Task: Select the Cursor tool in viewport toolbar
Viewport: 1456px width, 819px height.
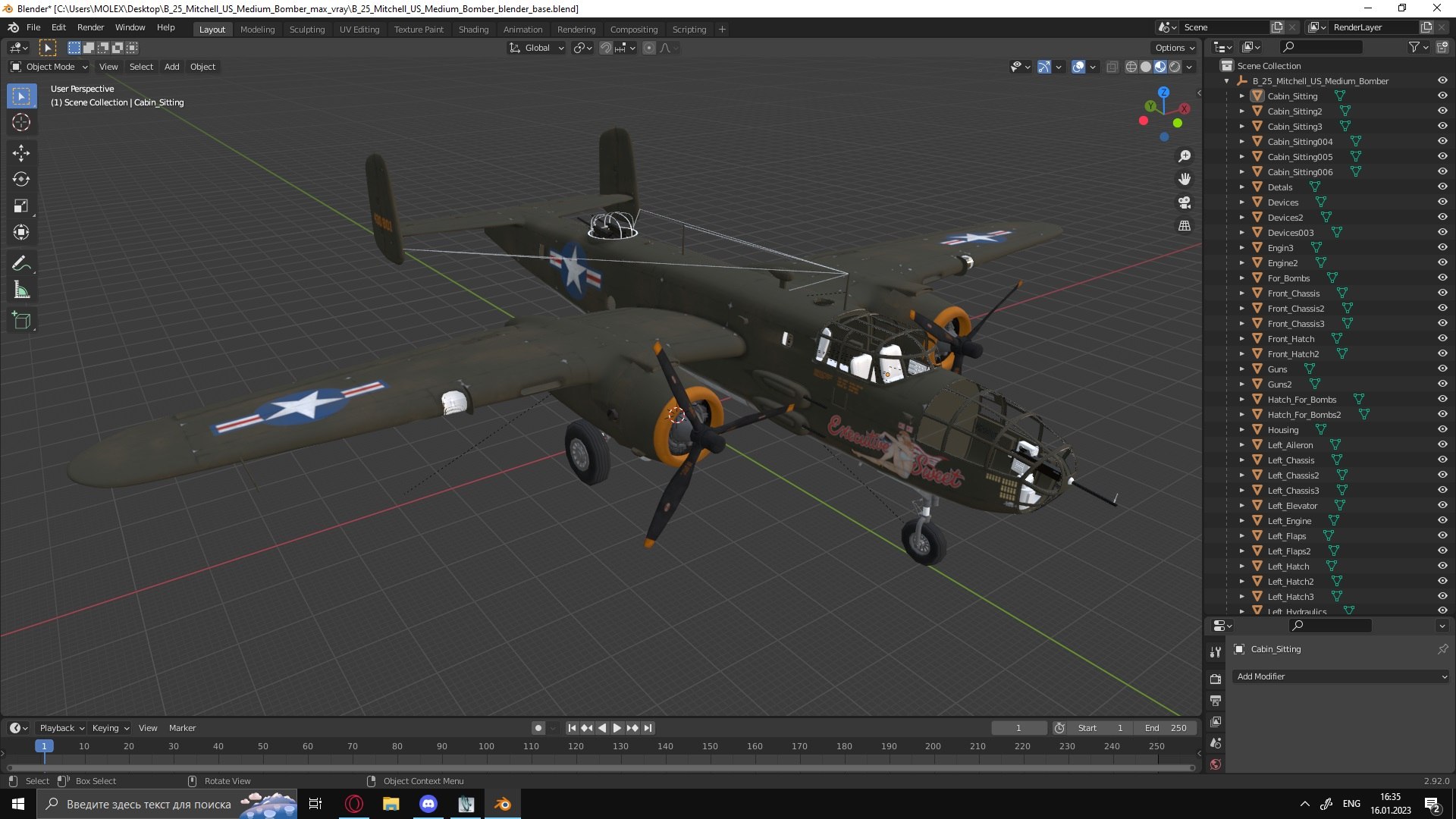Action: tap(21, 123)
